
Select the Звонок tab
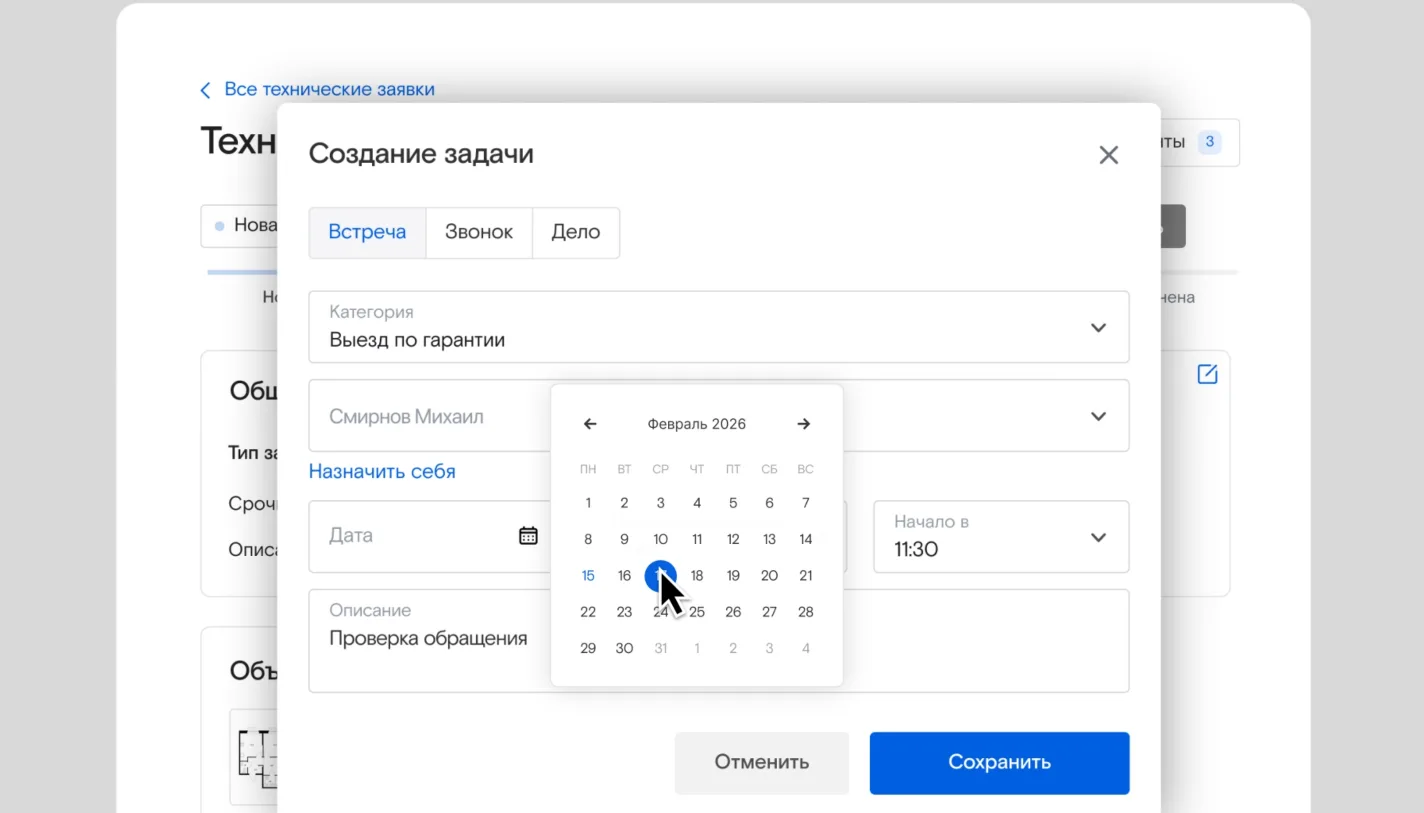click(479, 233)
